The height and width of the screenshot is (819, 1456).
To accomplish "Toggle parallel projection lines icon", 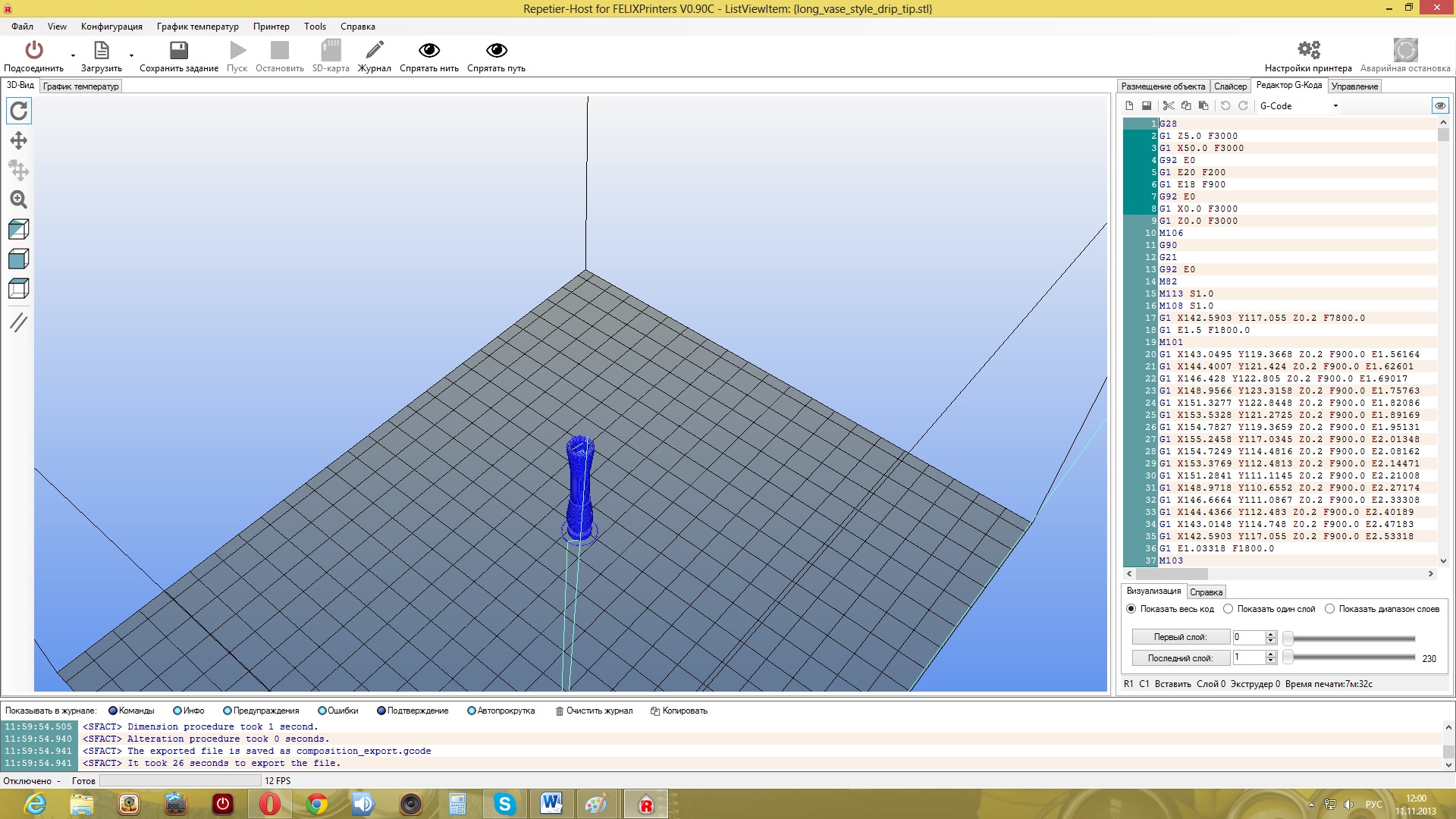I will tap(19, 322).
